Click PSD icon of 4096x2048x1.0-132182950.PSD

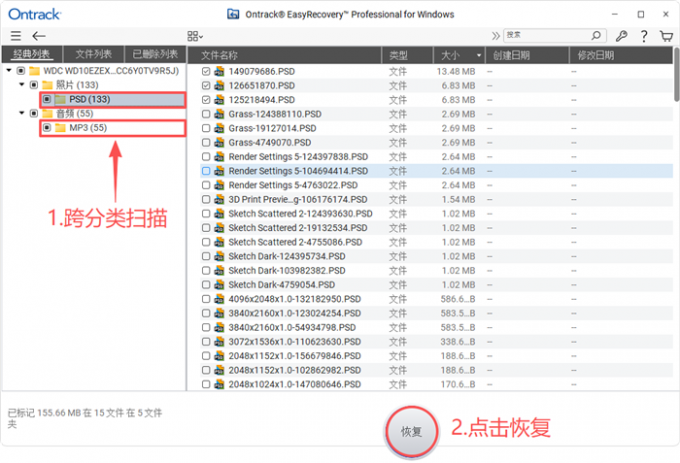[219, 299]
